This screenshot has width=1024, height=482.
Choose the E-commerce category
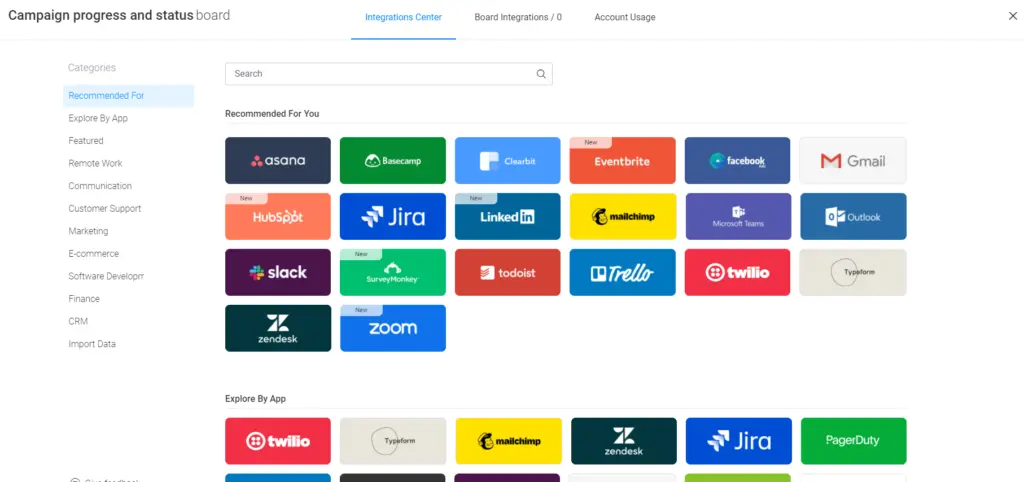(x=93, y=254)
